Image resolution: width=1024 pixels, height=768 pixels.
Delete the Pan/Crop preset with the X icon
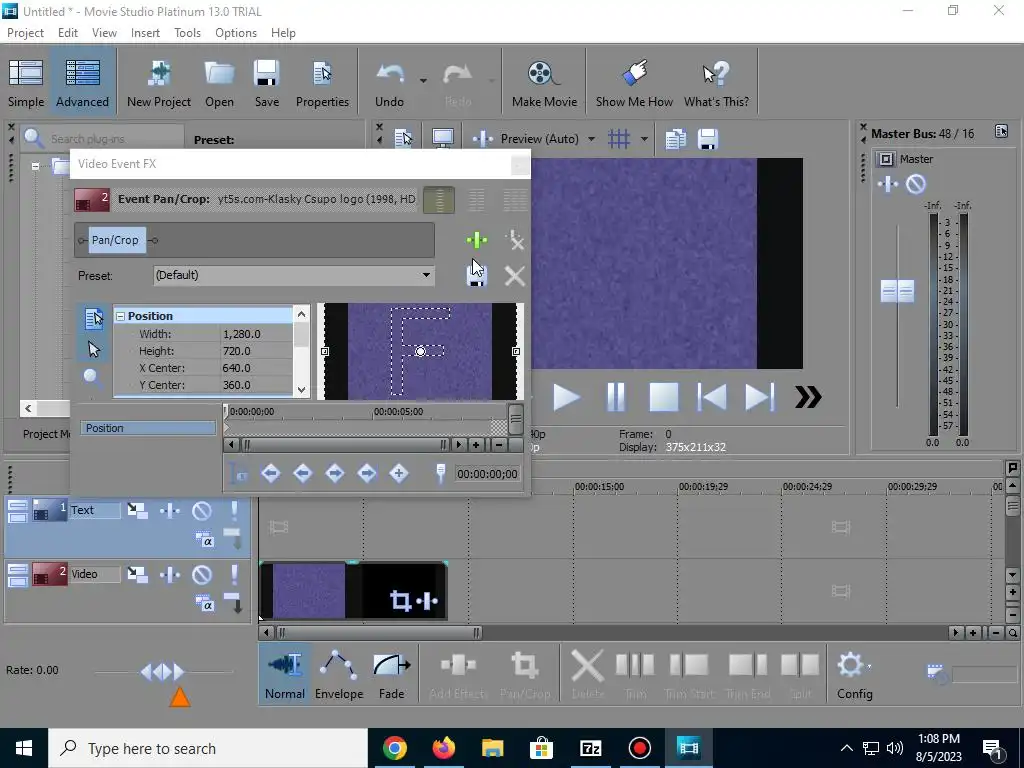pyautogui.click(x=515, y=276)
